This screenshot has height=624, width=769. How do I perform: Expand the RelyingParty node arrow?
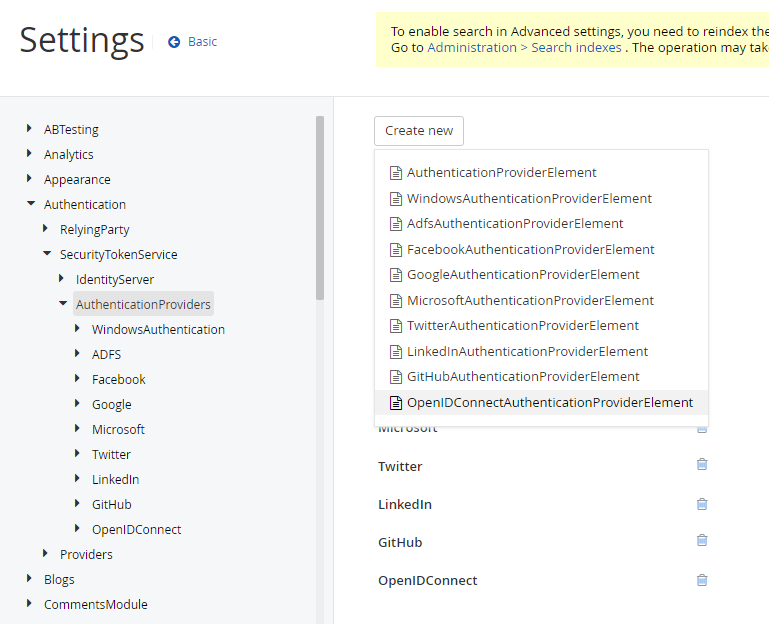click(x=45, y=229)
